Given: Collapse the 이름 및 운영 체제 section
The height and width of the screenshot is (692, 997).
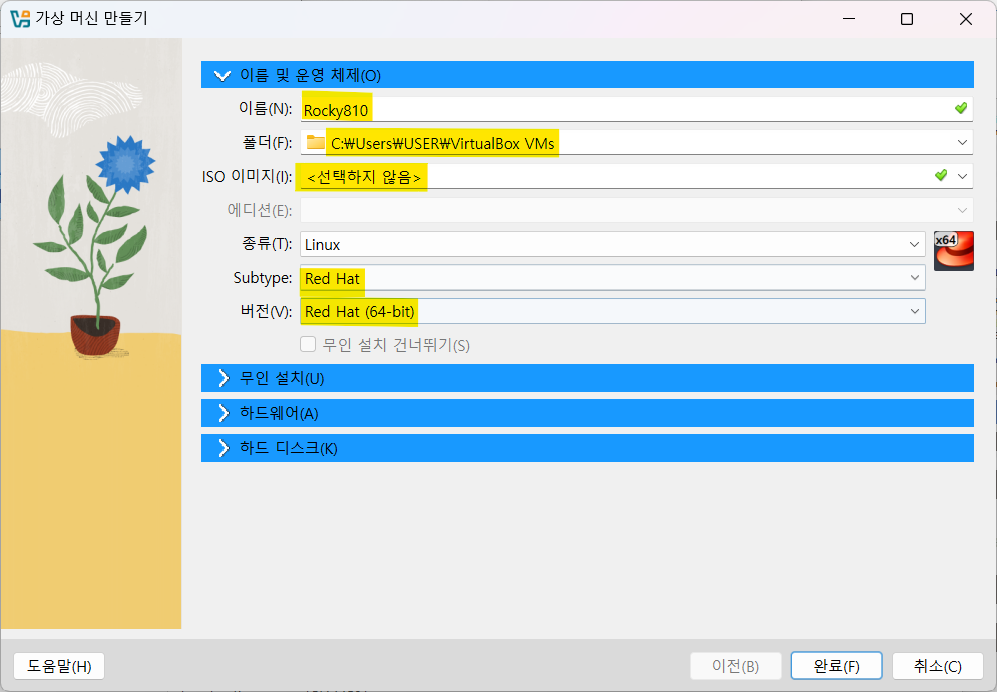Looking at the screenshot, I should point(587,75).
